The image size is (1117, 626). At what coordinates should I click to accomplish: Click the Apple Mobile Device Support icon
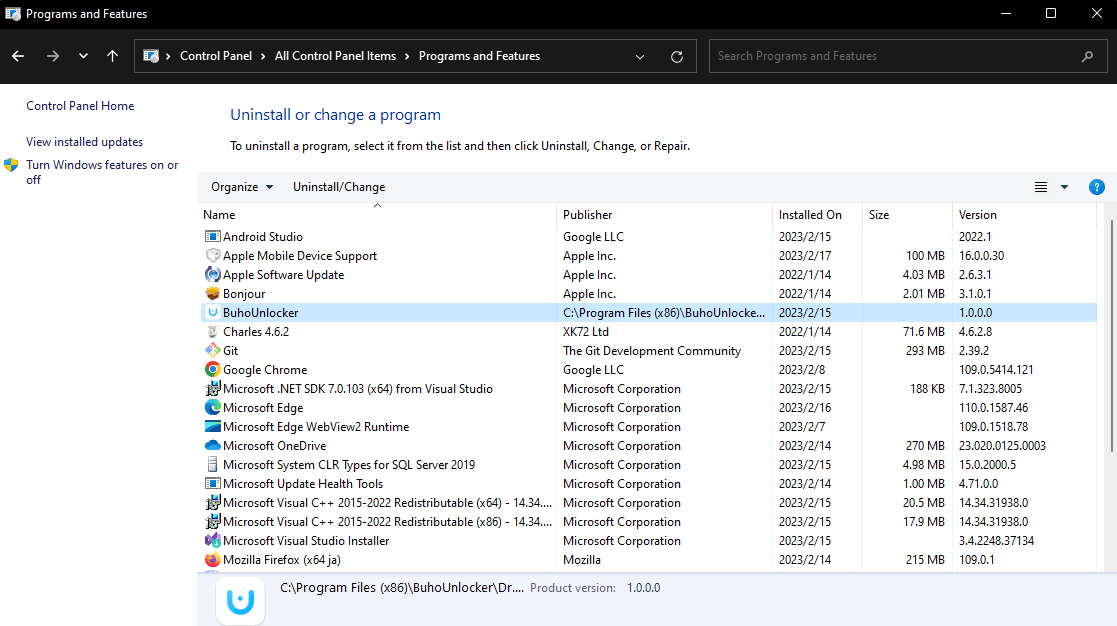tap(212, 256)
